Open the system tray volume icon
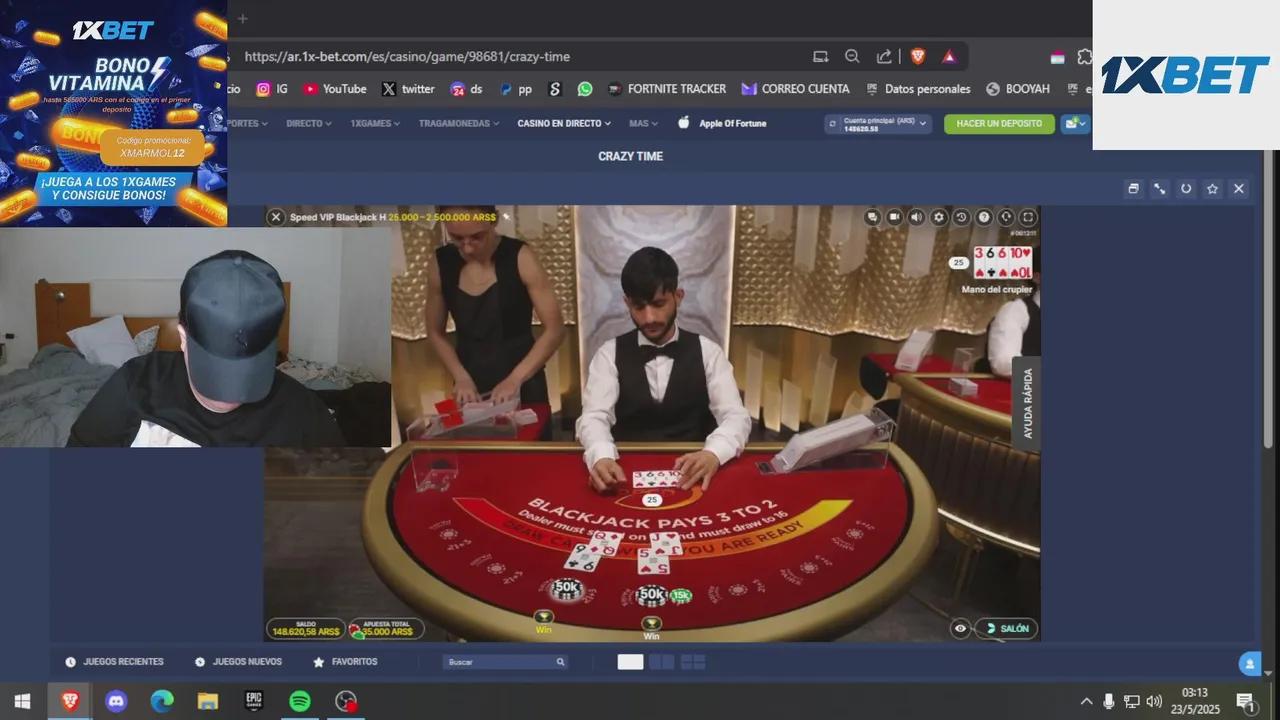1280x720 pixels. coord(1154,701)
